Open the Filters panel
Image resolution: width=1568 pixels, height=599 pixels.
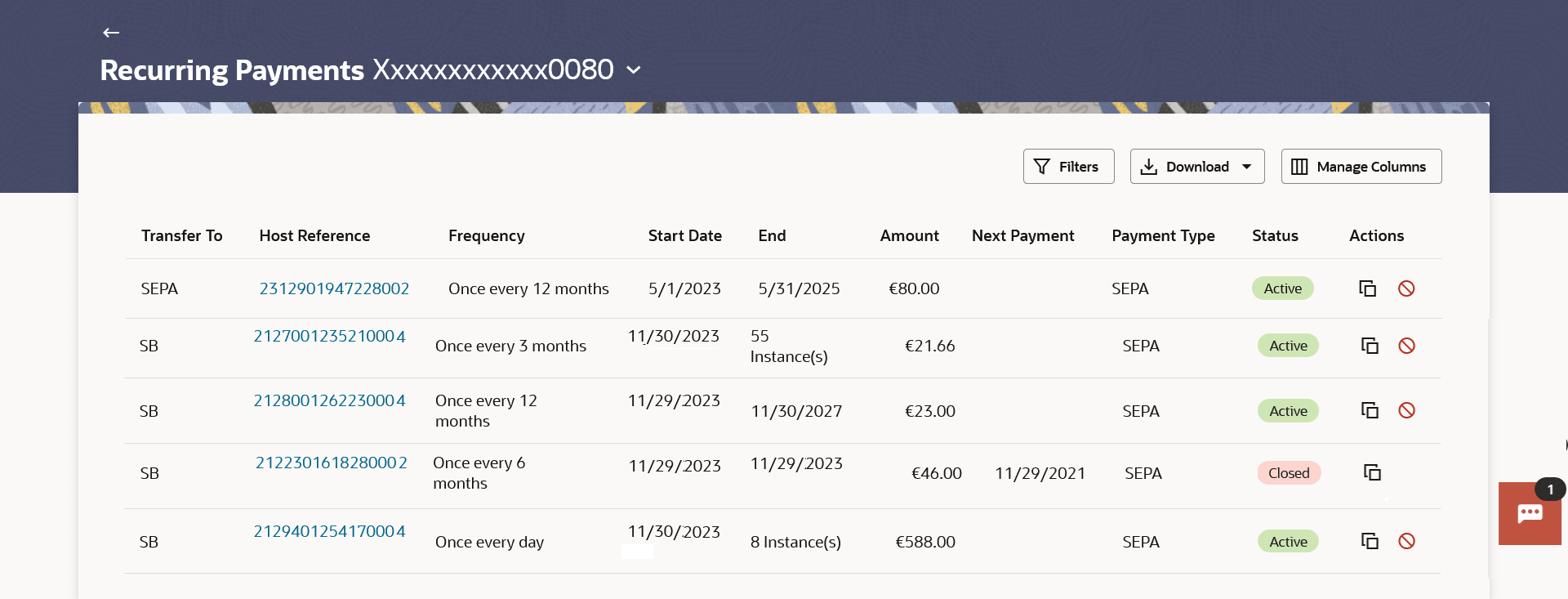tap(1068, 167)
